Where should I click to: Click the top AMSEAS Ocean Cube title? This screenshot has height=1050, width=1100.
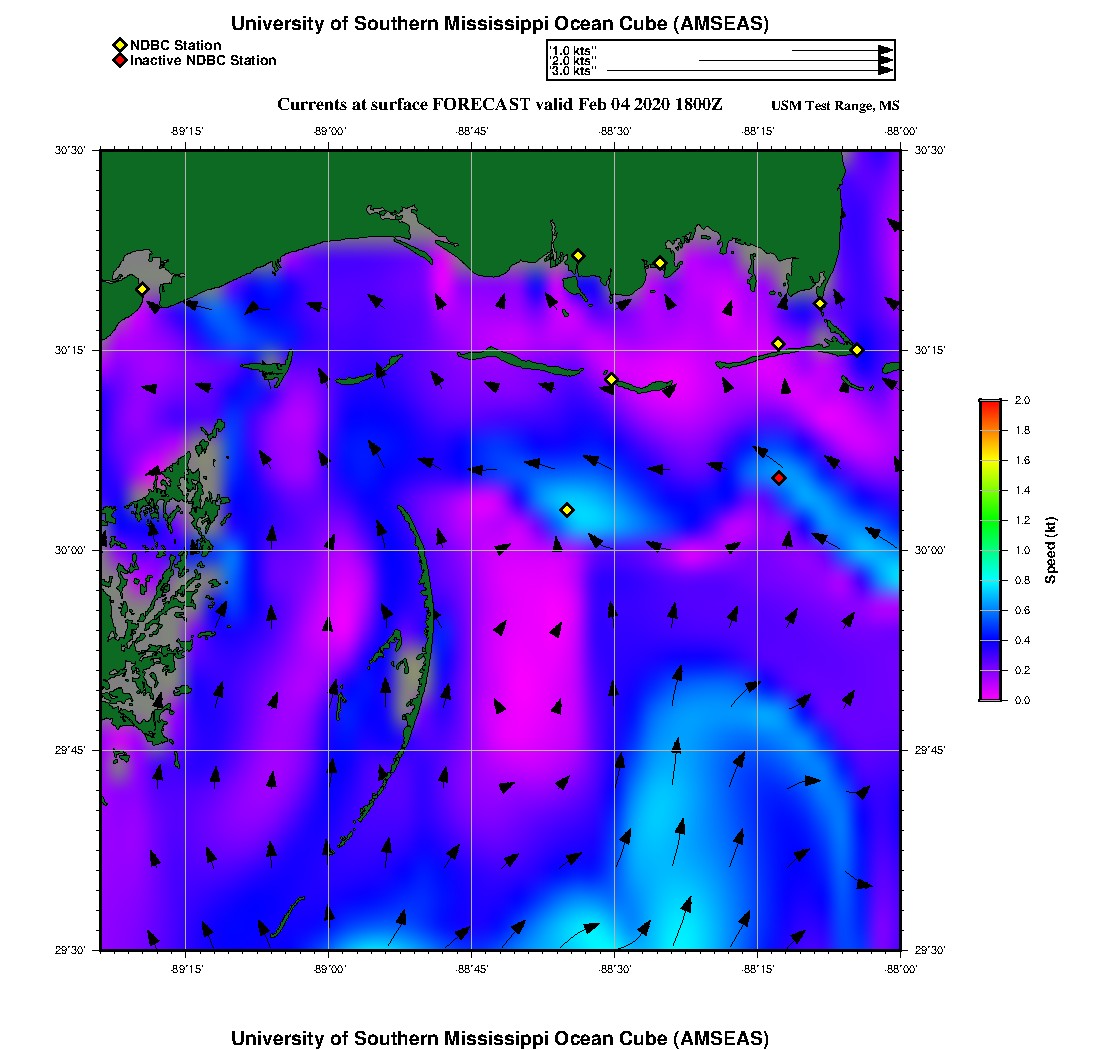500,24
